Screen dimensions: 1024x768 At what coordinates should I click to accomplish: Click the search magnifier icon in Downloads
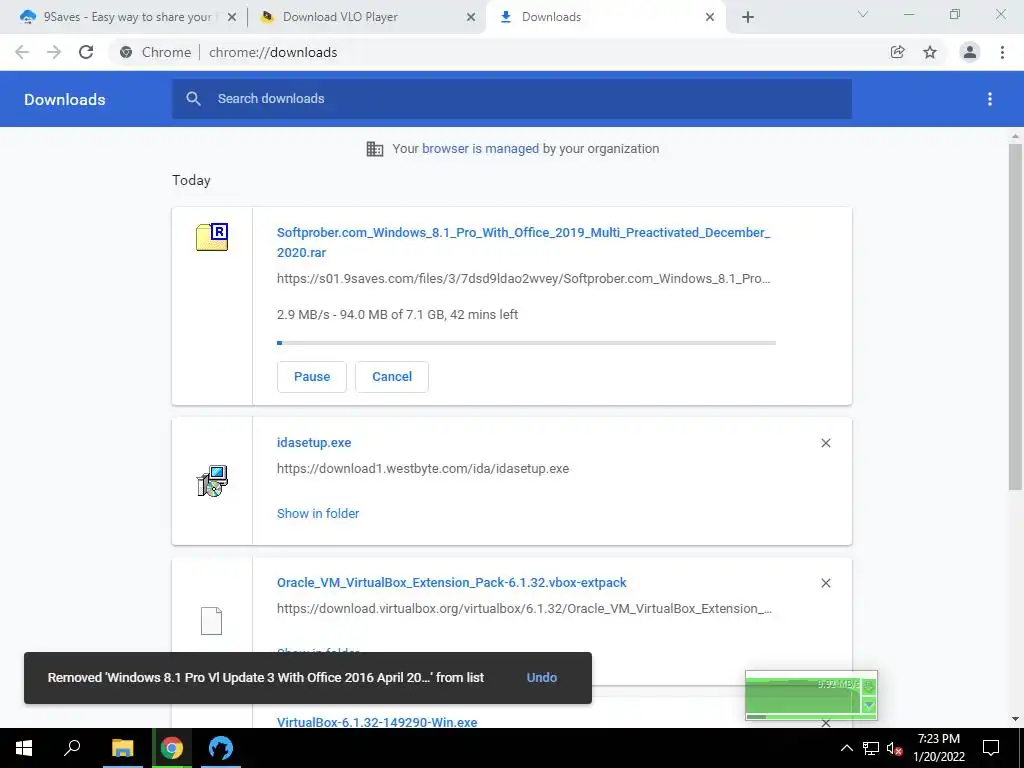193,99
